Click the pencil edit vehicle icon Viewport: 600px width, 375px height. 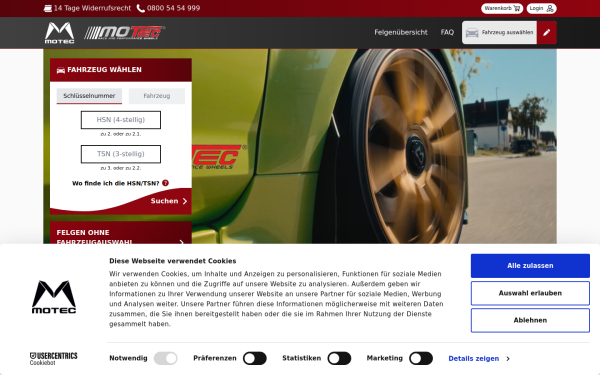[x=546, y=33]
